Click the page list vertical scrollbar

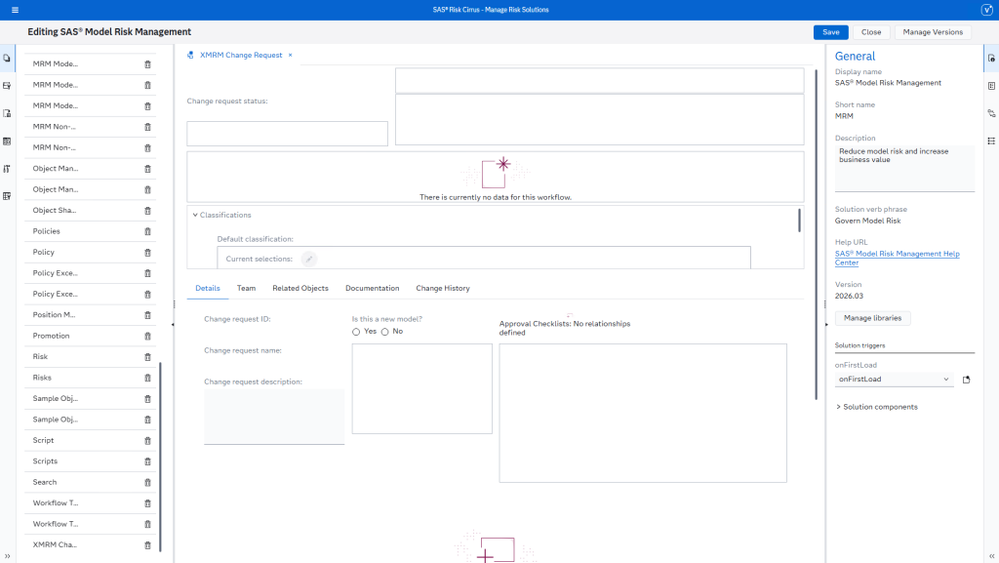pos(160,457)
